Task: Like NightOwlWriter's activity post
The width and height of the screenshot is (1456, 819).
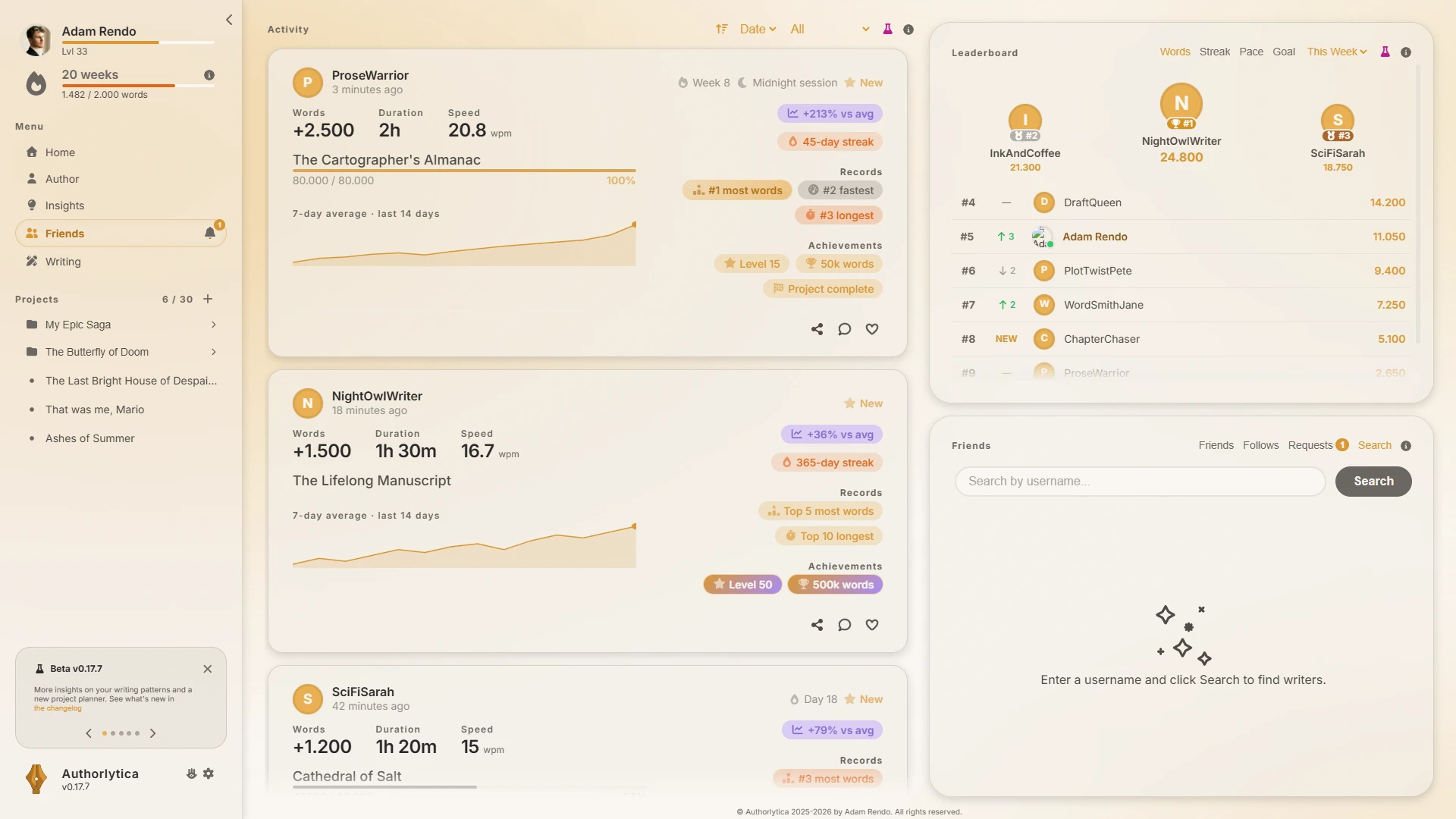Action: (872, 625)
